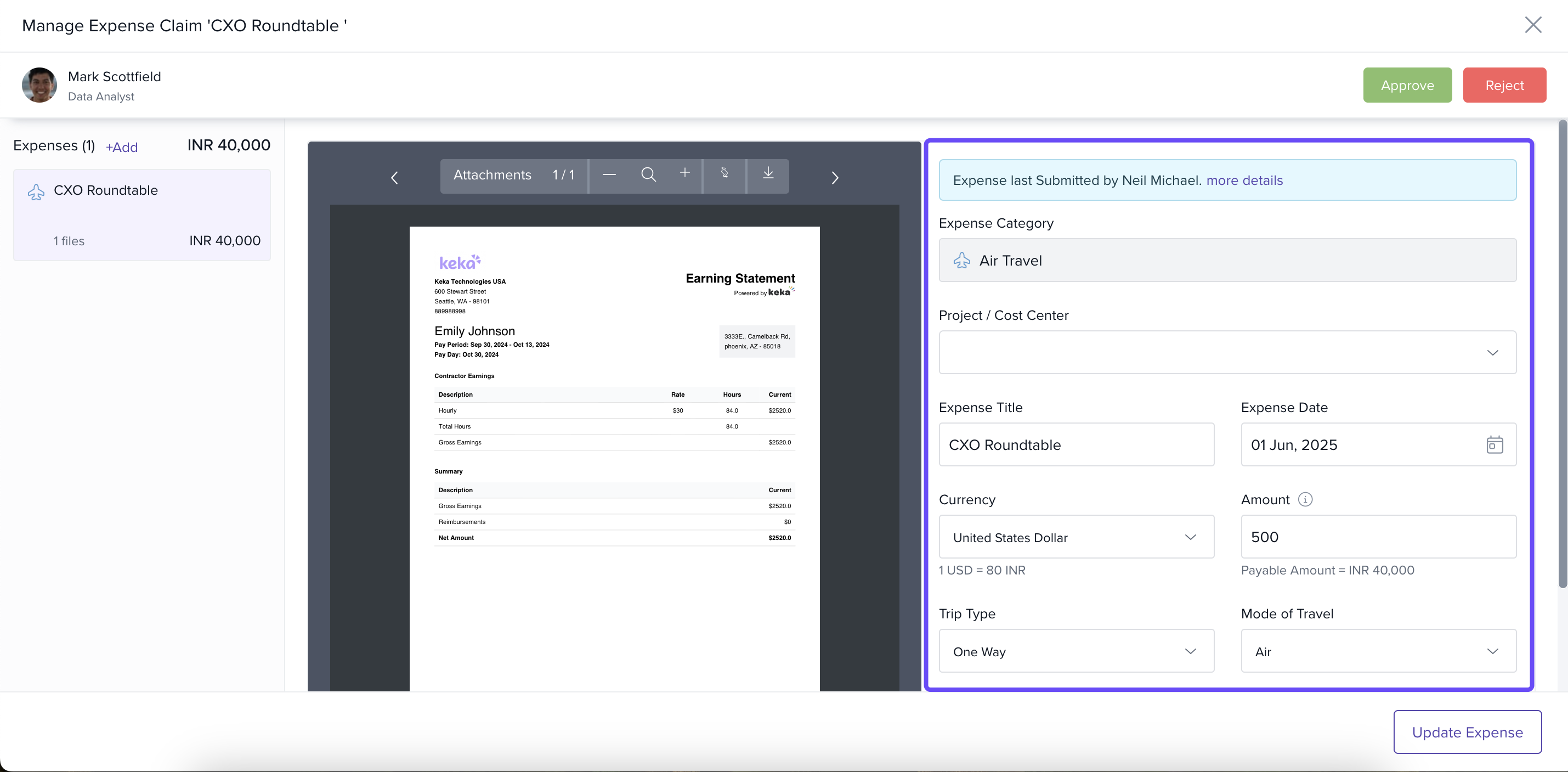Click the more details link
Image resolution: width=1568 pixels, height=772 pixels.
pos(1244,181)
